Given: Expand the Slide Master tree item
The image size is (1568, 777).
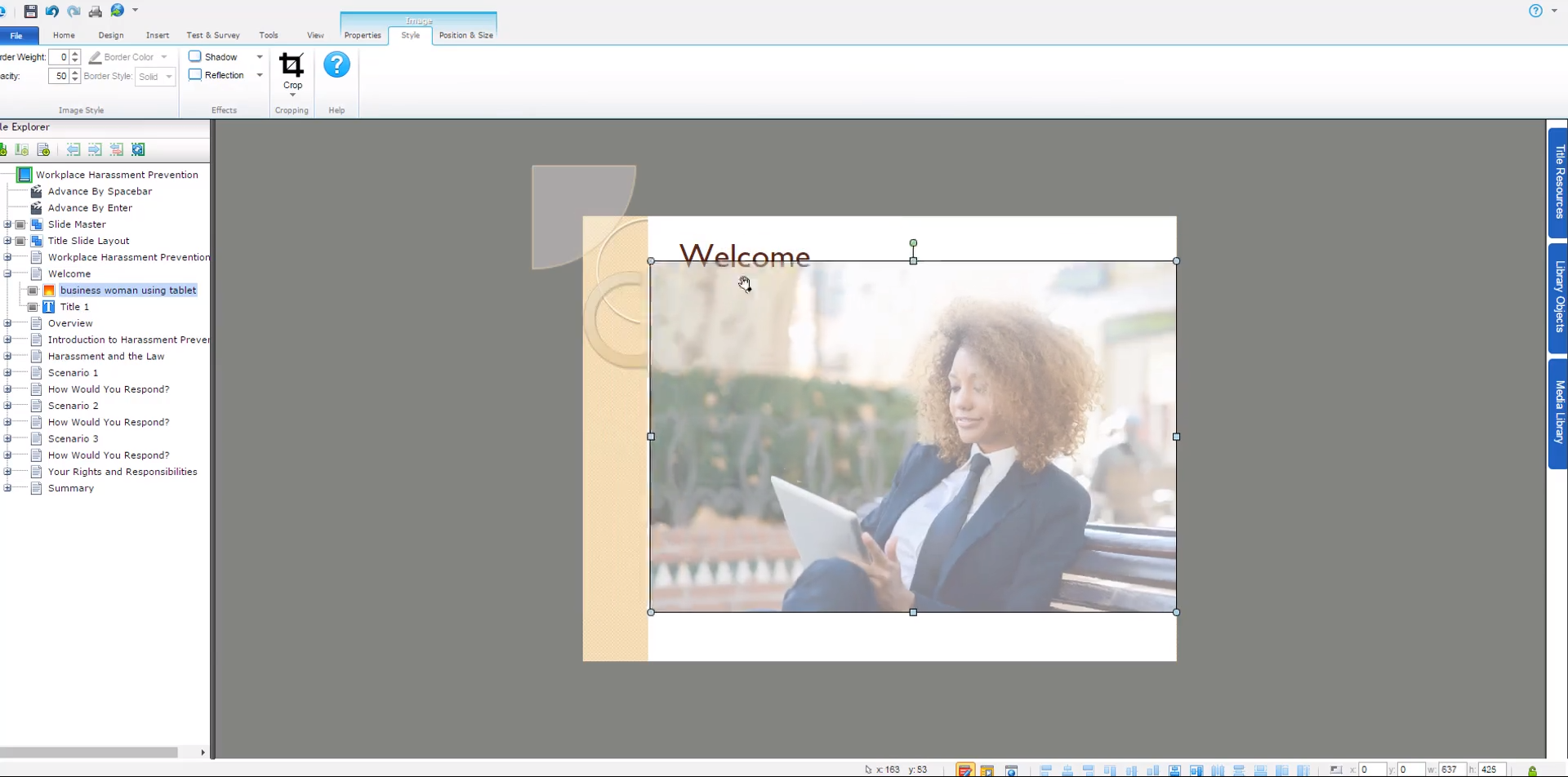Looking at the screenshot, I should [7, 224].
